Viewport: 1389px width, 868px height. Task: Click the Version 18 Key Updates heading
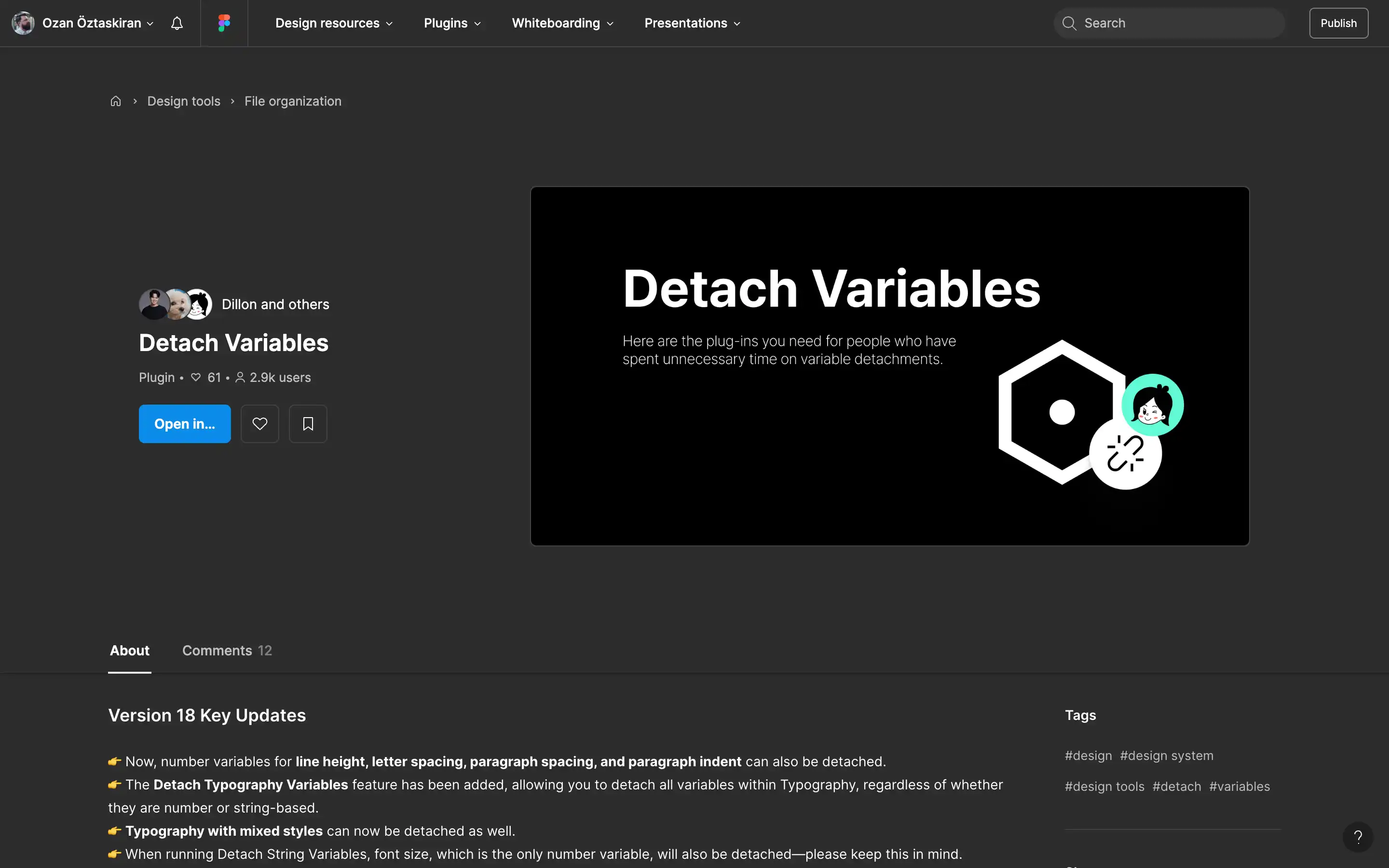pyautogui.click(x=207, y=715)
